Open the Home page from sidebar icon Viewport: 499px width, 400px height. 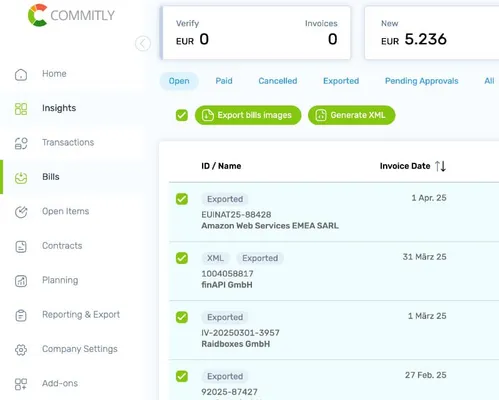point(21,74)
